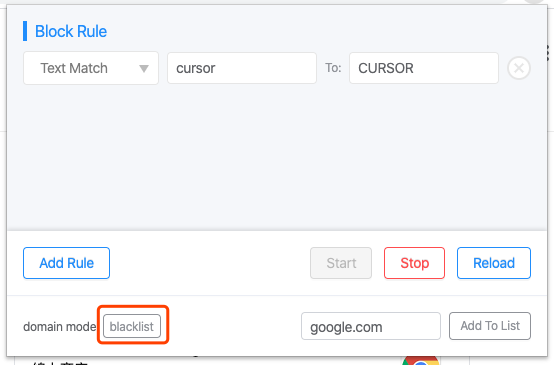Click the blue accent bar beside Block Rule
Image resolution: width=554 pixels, height=365 pixels.
(25, 31)
